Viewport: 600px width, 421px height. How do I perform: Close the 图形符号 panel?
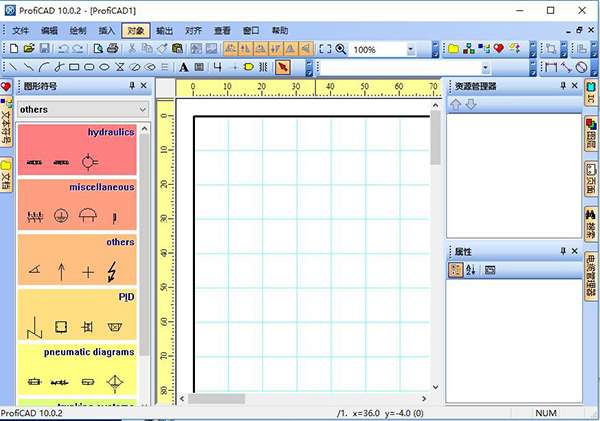click(144, 85)
